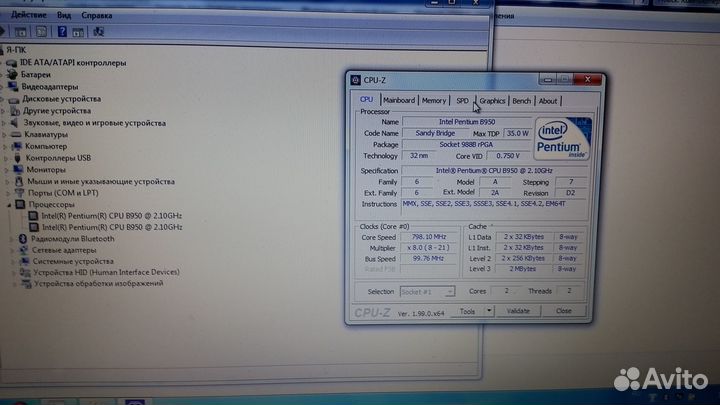Expand the Другие устройства node
Viewport: 720px width, 405px height.
[x=4, y=111]
